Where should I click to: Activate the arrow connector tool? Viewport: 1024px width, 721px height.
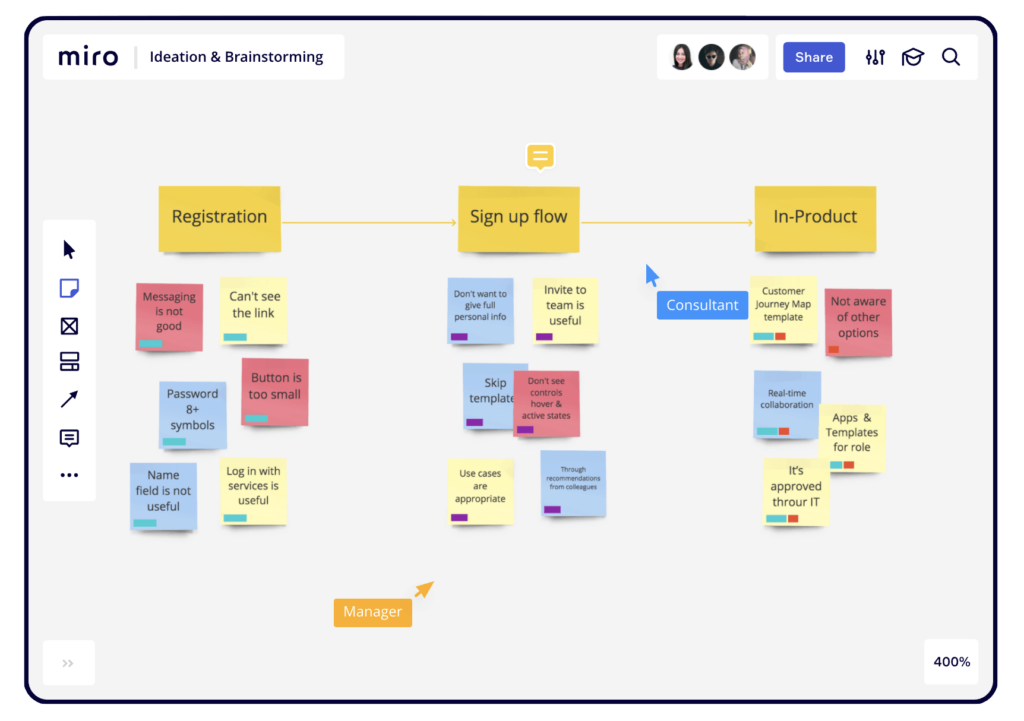click(69, 399)
